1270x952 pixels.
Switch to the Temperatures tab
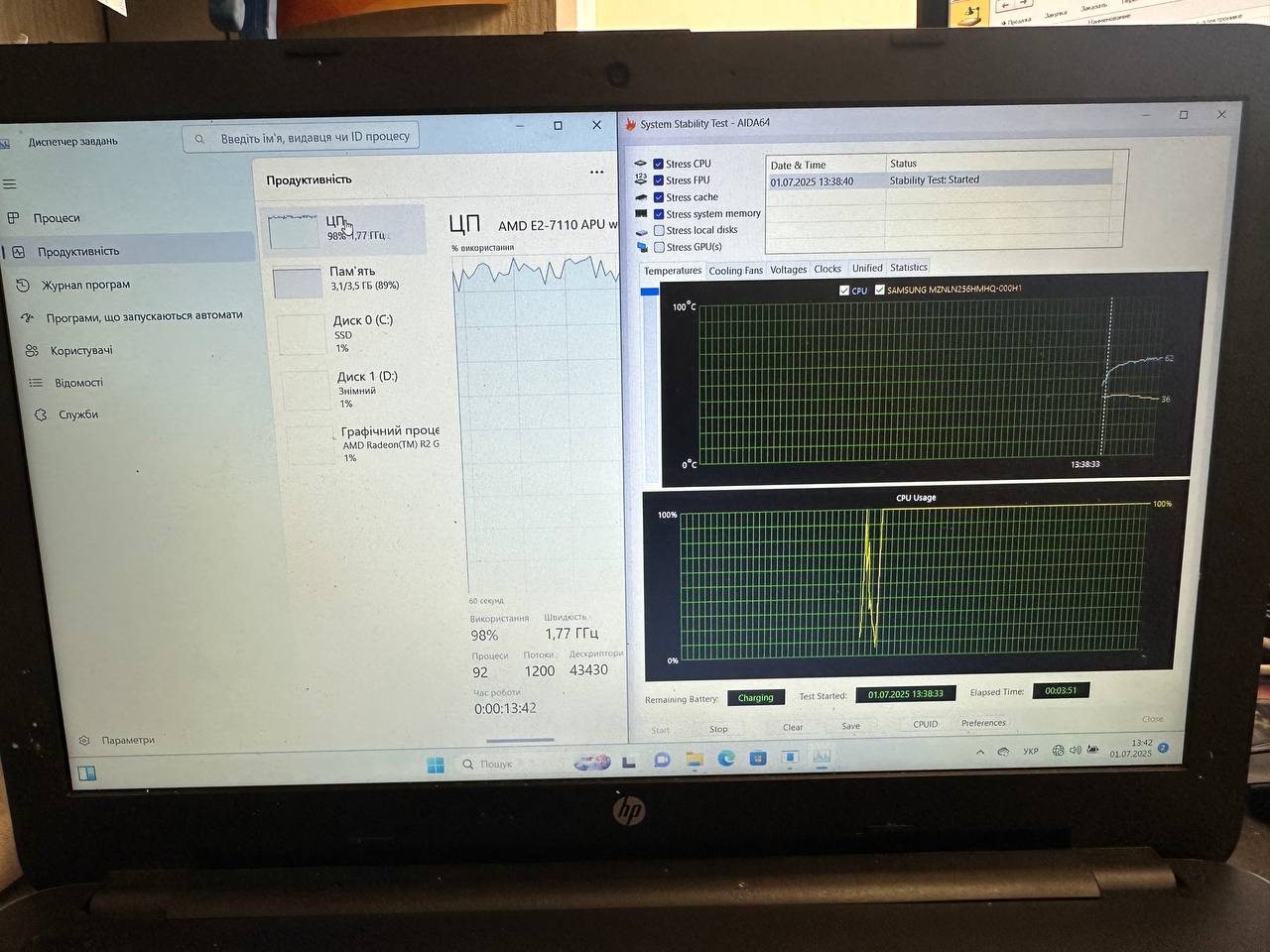point(673,271)
